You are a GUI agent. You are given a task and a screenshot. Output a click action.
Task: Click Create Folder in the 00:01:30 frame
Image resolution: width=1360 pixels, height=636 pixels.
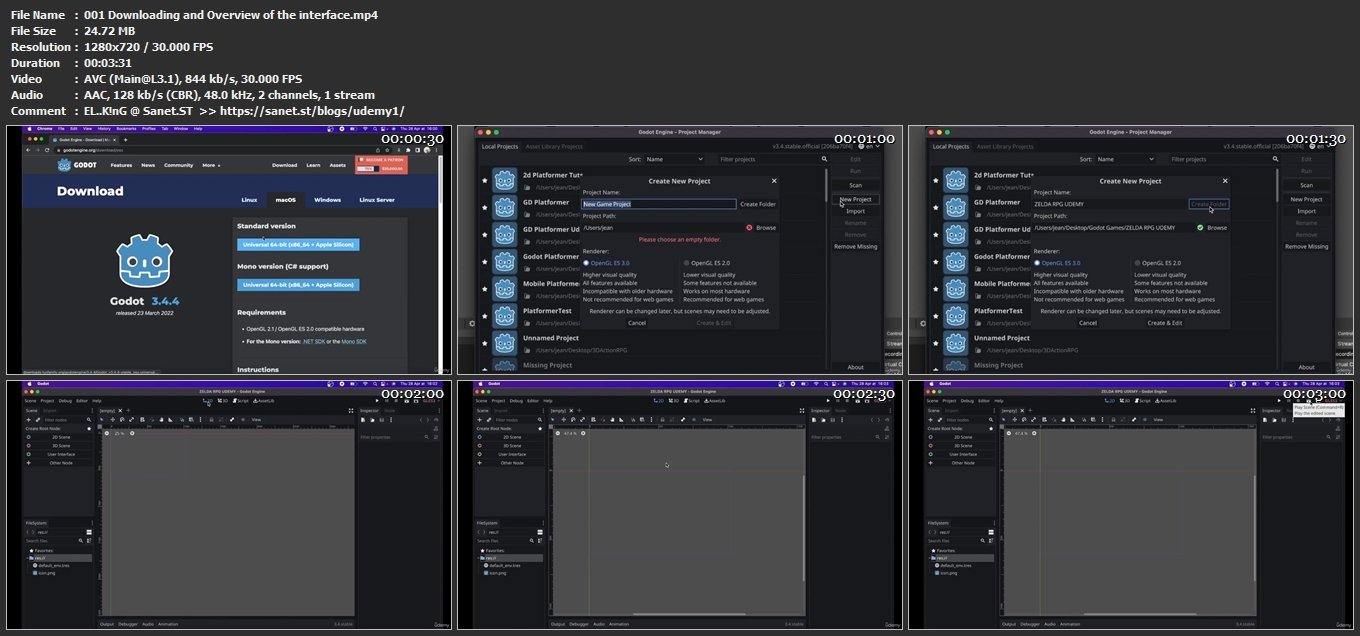(x=1209, y=204)
